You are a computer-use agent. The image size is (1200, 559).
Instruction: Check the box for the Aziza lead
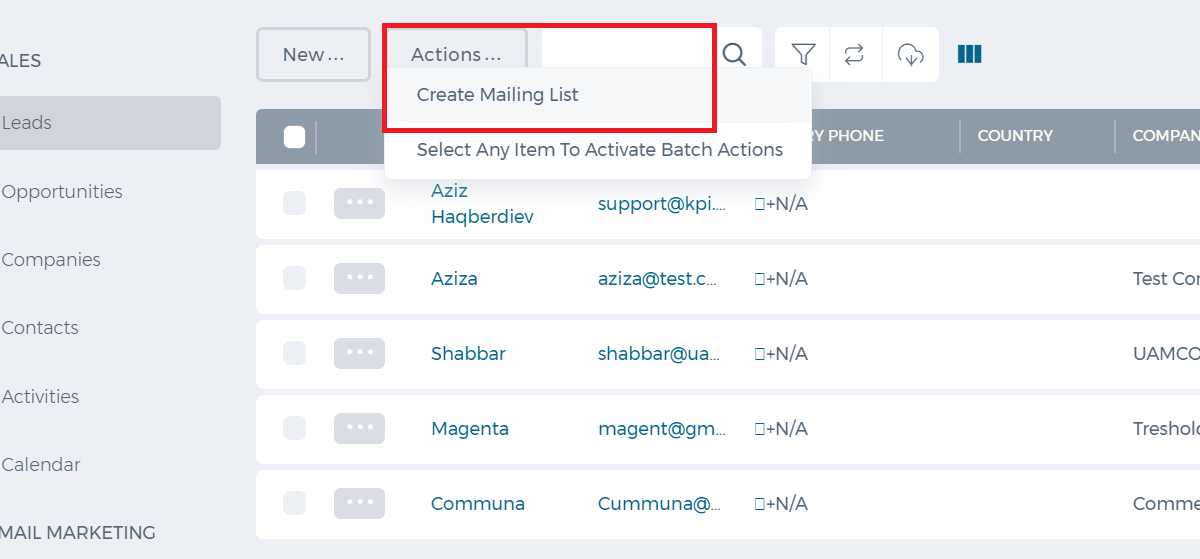tap(294, 279)
